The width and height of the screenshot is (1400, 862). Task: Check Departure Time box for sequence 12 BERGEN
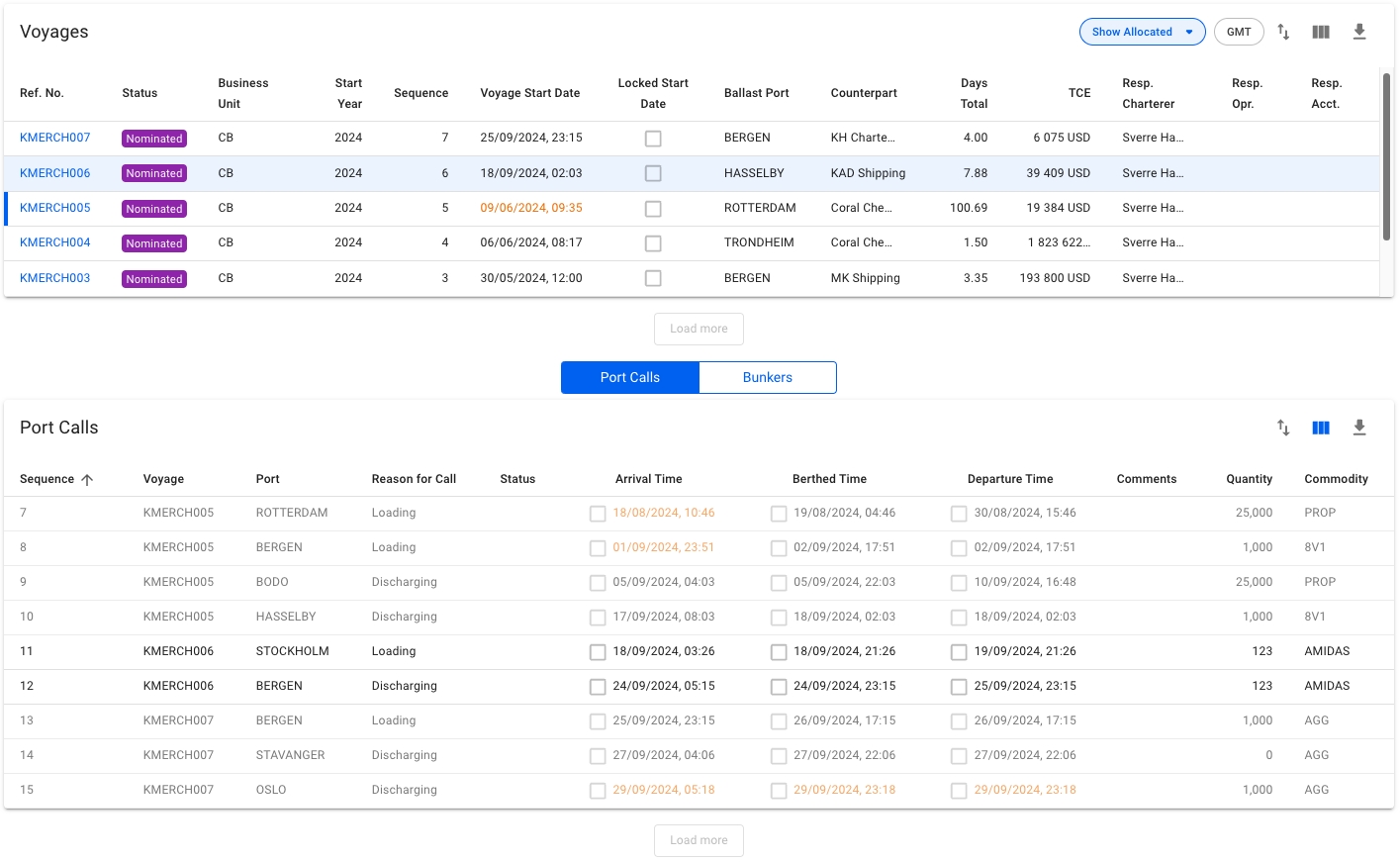(959, 687)
